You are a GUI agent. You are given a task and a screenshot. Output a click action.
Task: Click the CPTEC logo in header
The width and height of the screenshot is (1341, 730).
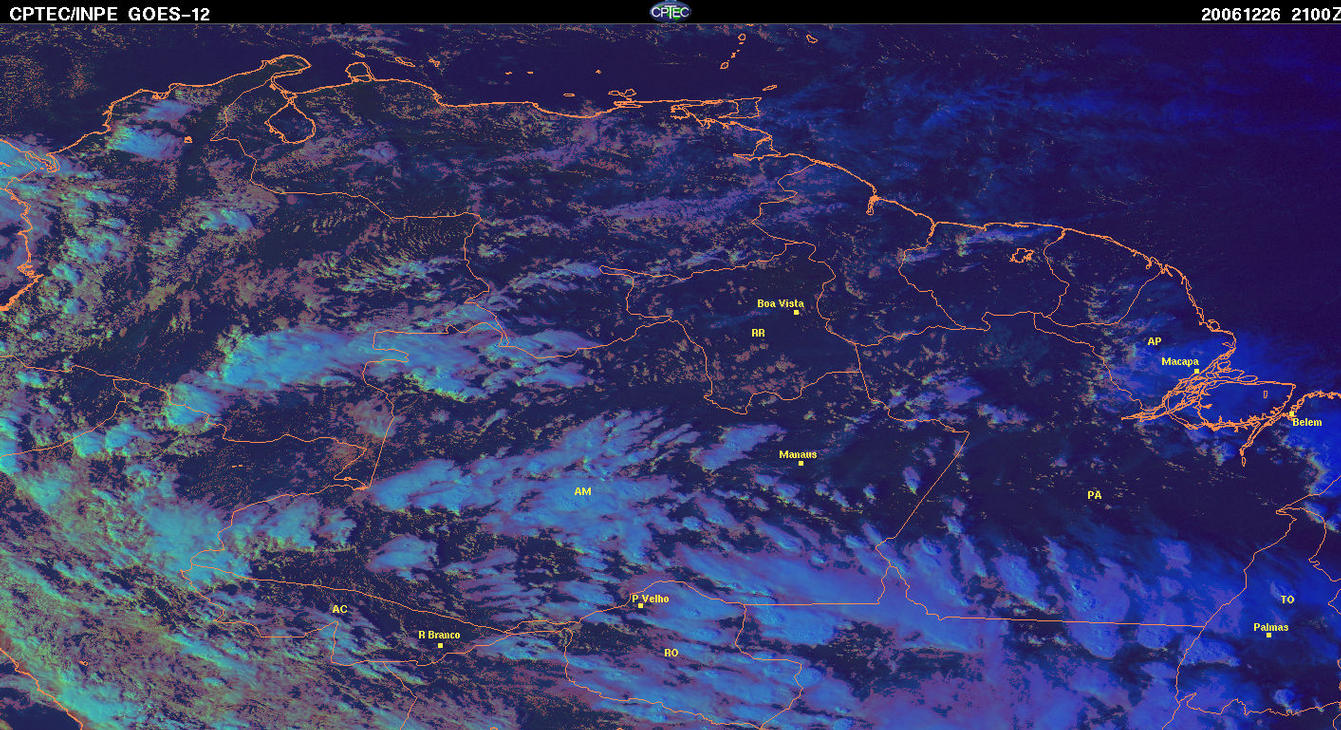pyautogui.click(x=670, y=12)
